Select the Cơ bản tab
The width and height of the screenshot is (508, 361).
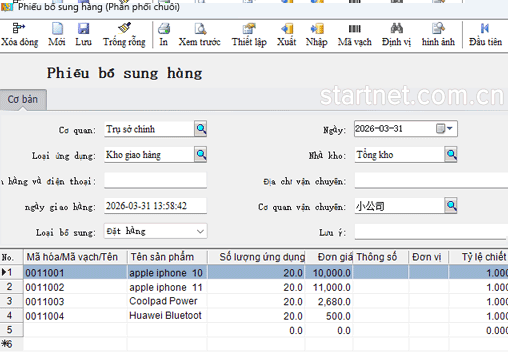23,99
